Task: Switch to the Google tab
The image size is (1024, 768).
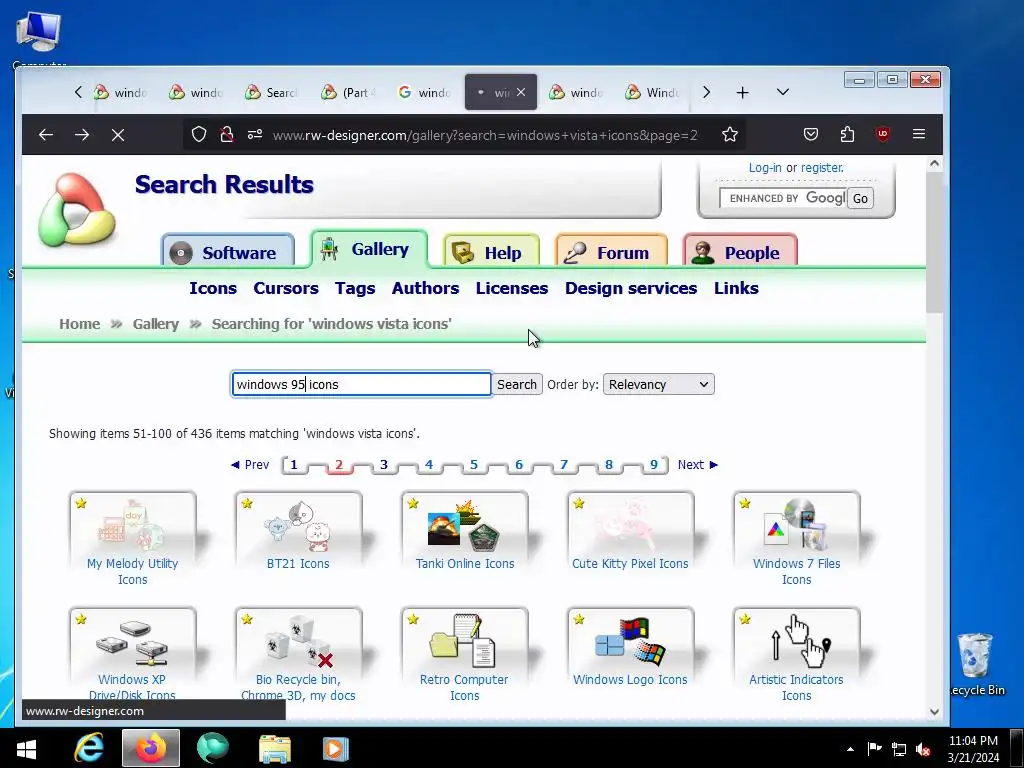Action: point(425,93)
